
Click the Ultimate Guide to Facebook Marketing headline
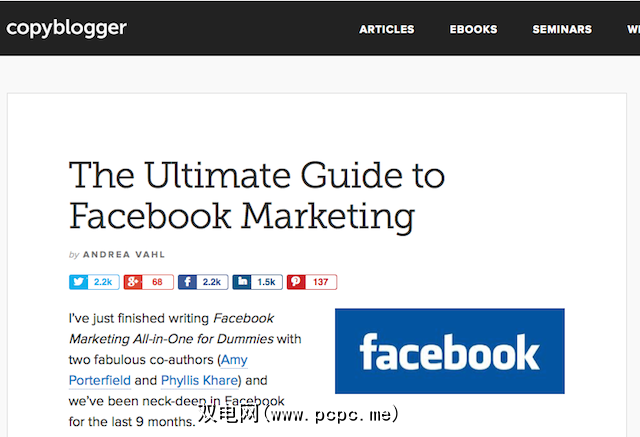[x=257, y=196]
